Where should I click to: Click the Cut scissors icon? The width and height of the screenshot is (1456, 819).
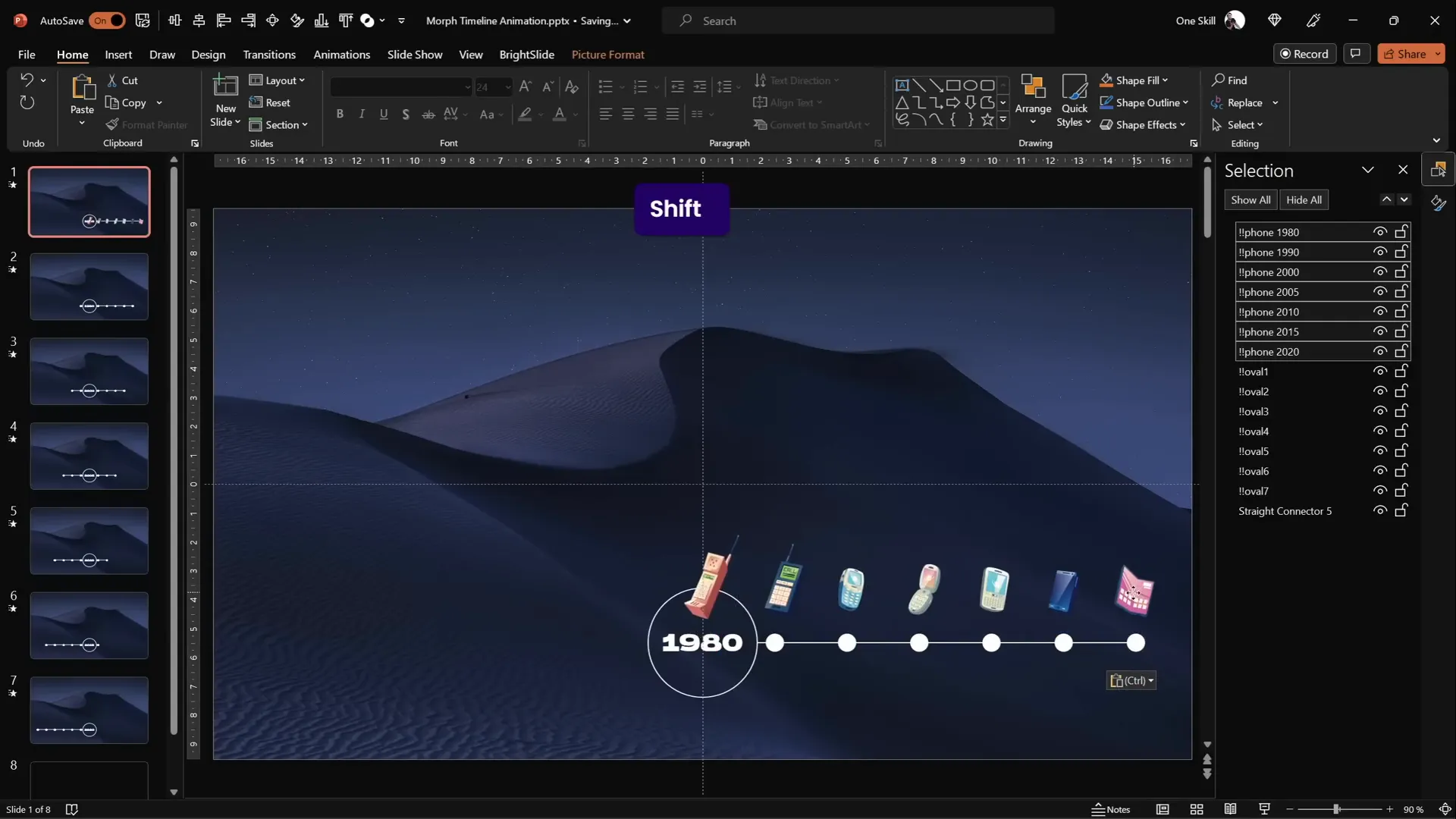point(112,80)
